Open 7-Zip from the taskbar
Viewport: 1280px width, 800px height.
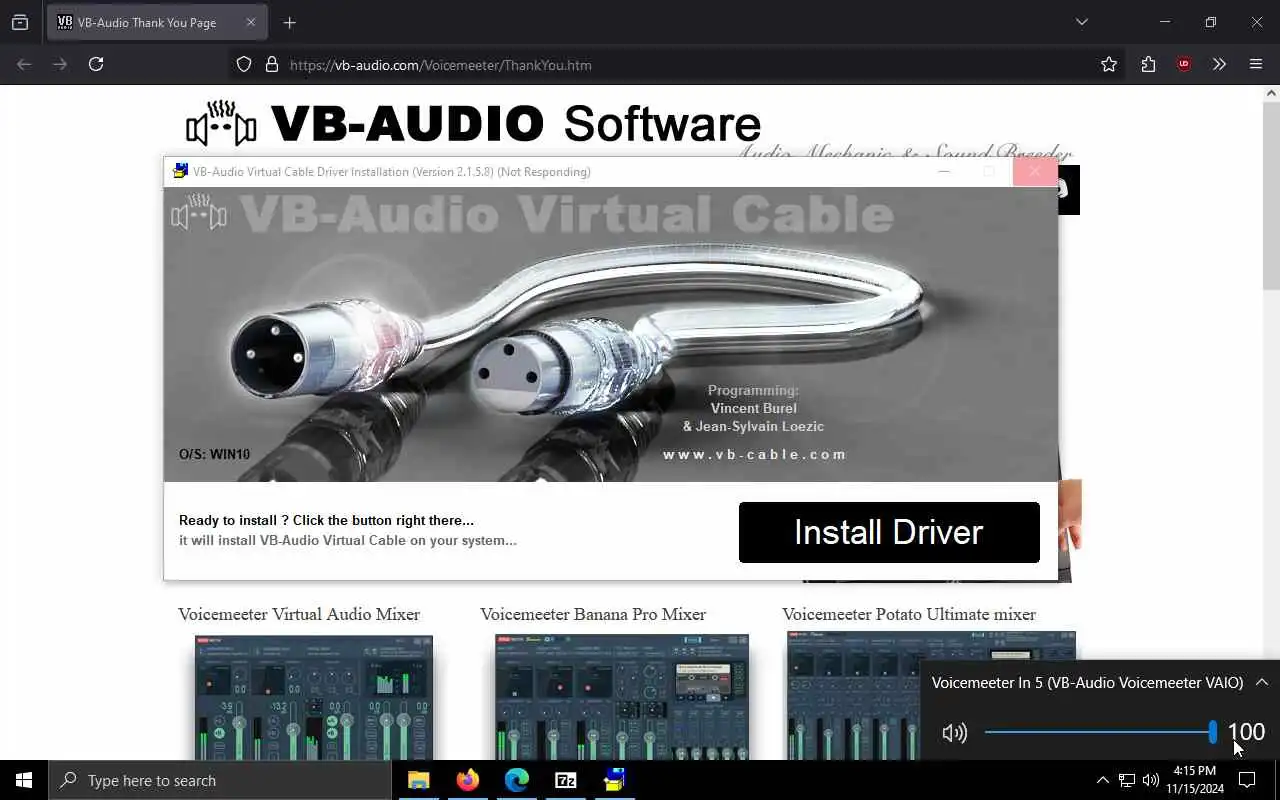click(x=565, y=780)
